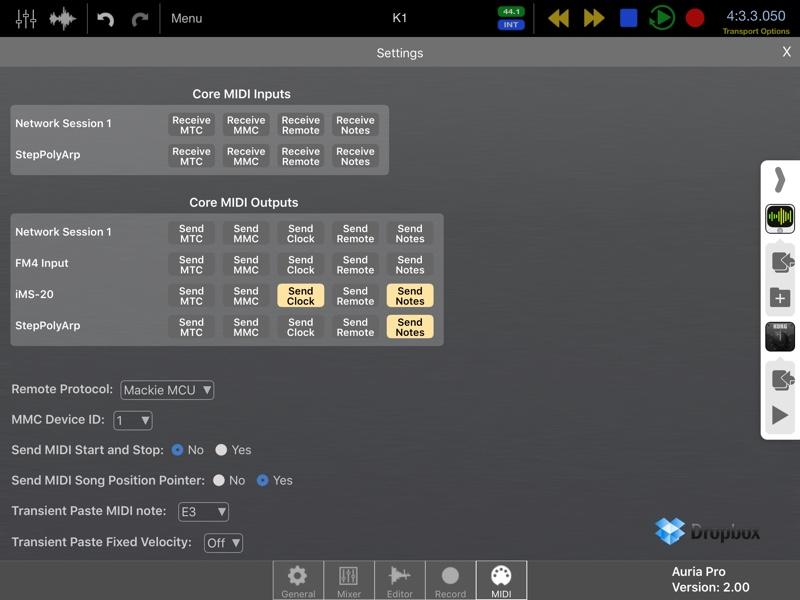Toggle Send Clock for Network Session 1
This screenshot has height=600, width=800.
[301, 234]
